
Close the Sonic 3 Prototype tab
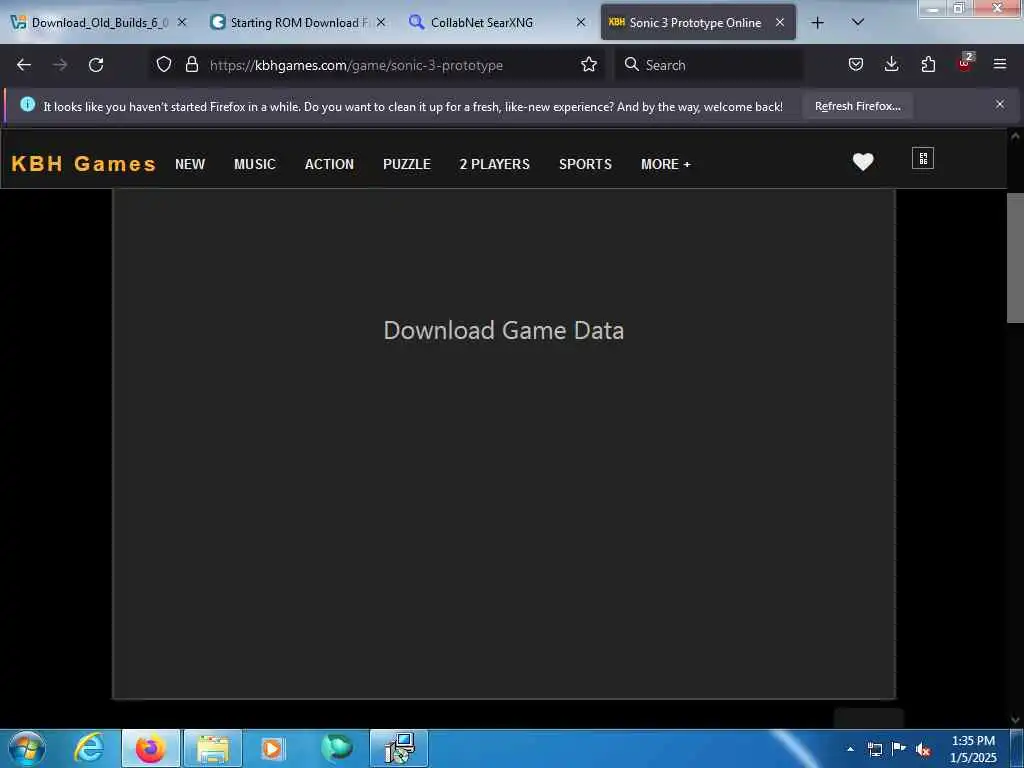pos(780,22)
